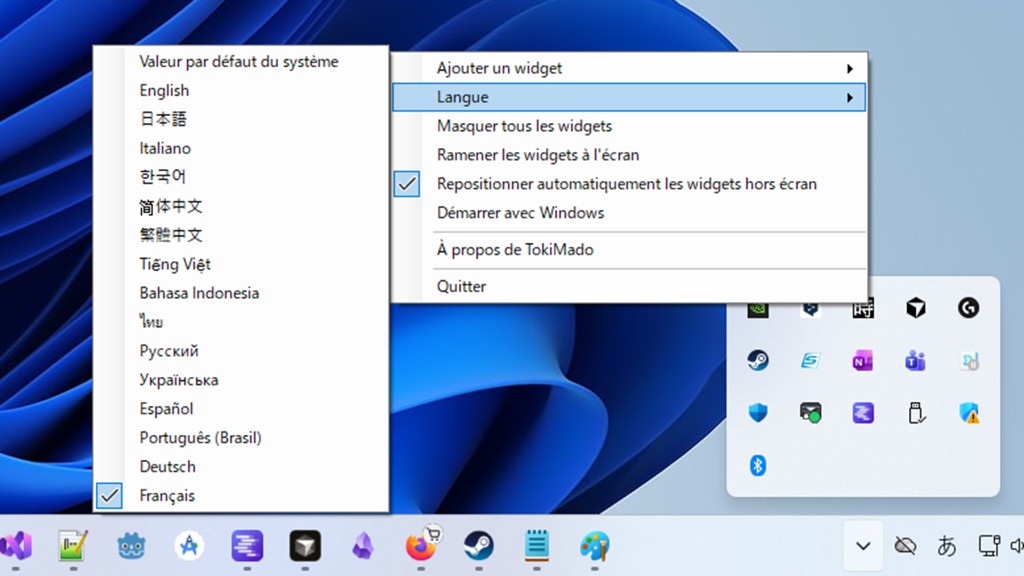Switch language to ไทย
Viewport: 1024px width, 576px height.
[241, 322]
